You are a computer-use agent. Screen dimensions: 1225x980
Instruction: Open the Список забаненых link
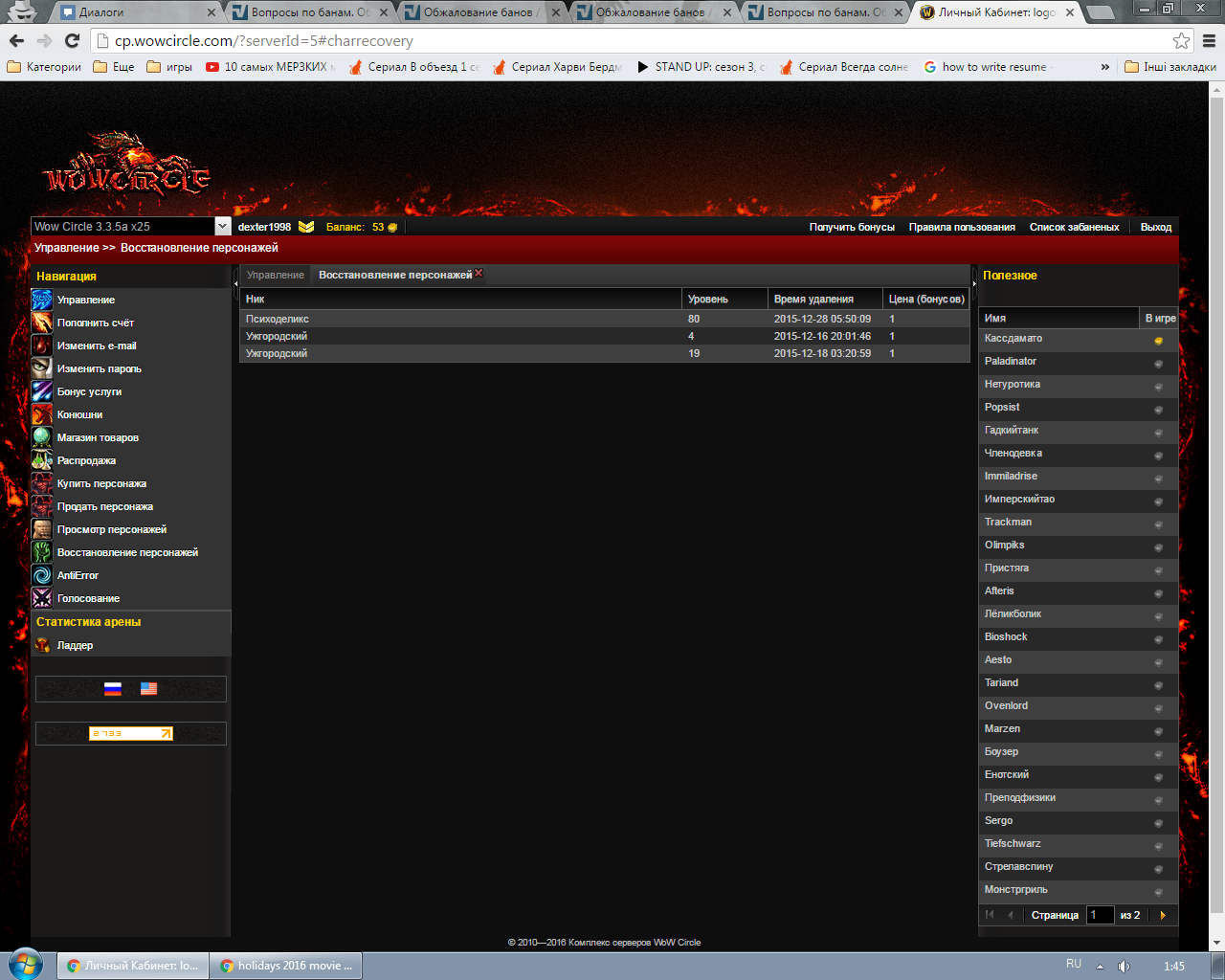(x=1074, y=227)
